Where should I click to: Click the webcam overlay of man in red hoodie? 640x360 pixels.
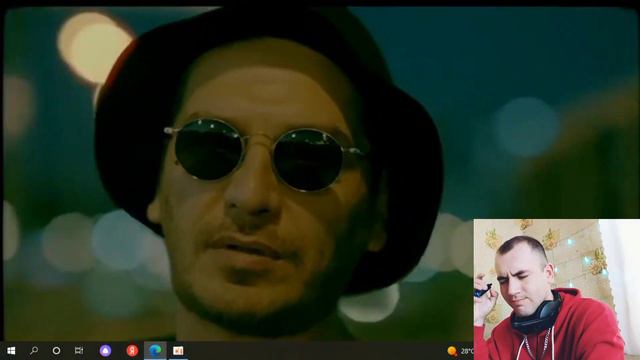(x=557, y=289)
